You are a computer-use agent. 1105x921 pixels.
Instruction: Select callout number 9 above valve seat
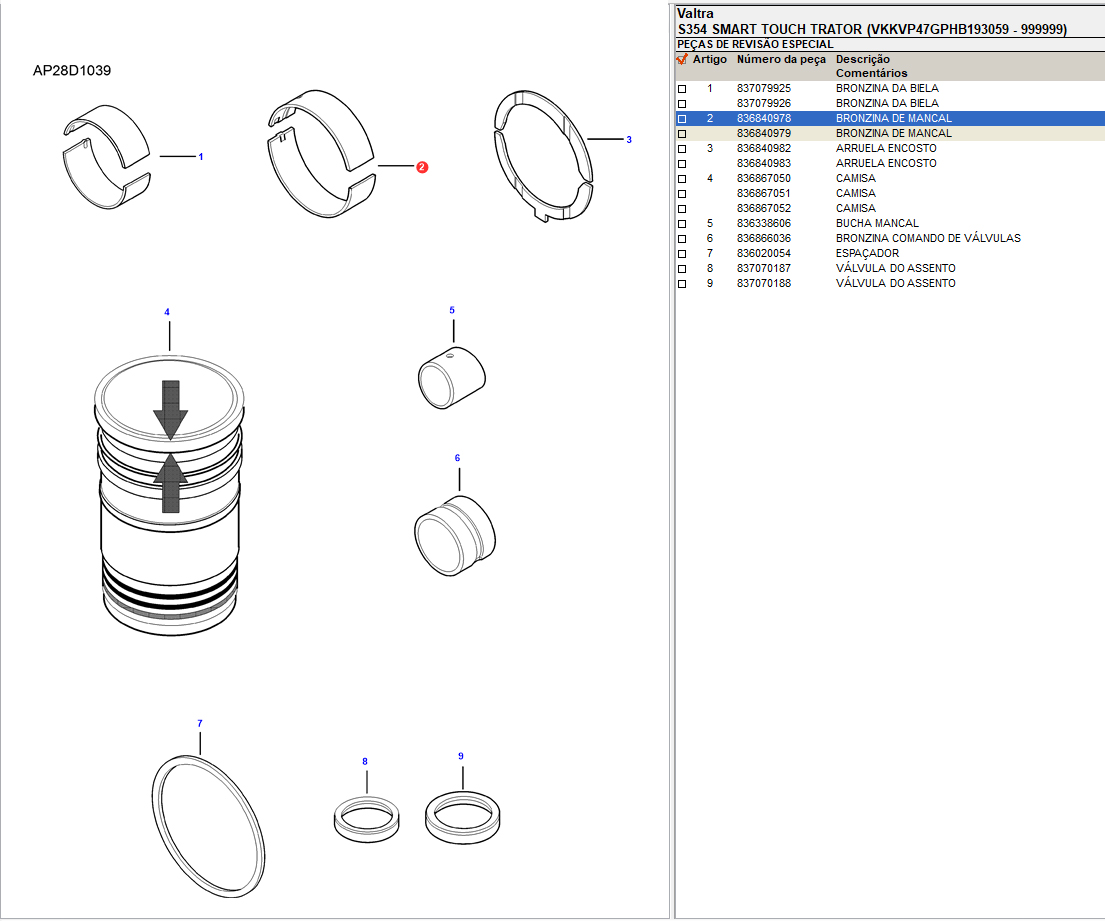pos(461,756)
